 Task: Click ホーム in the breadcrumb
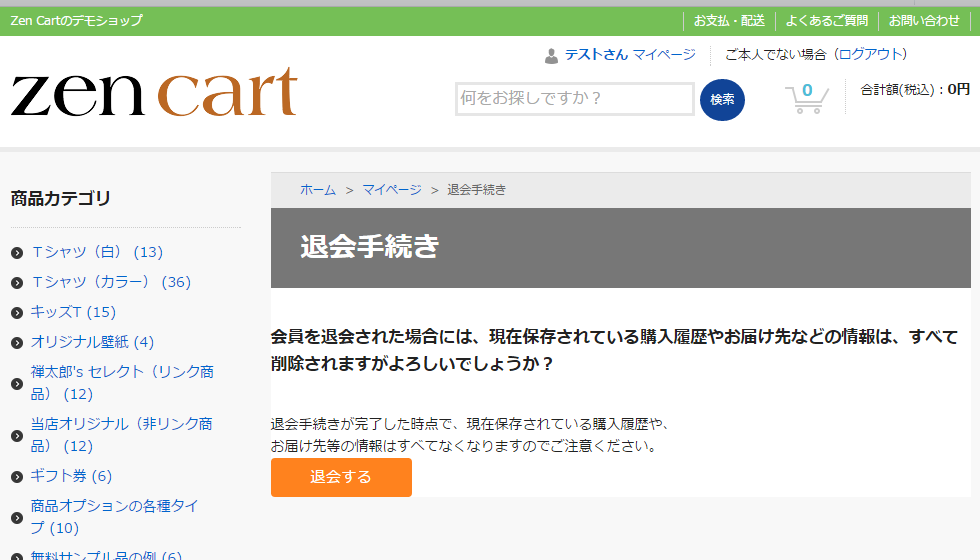click(318, 189)
